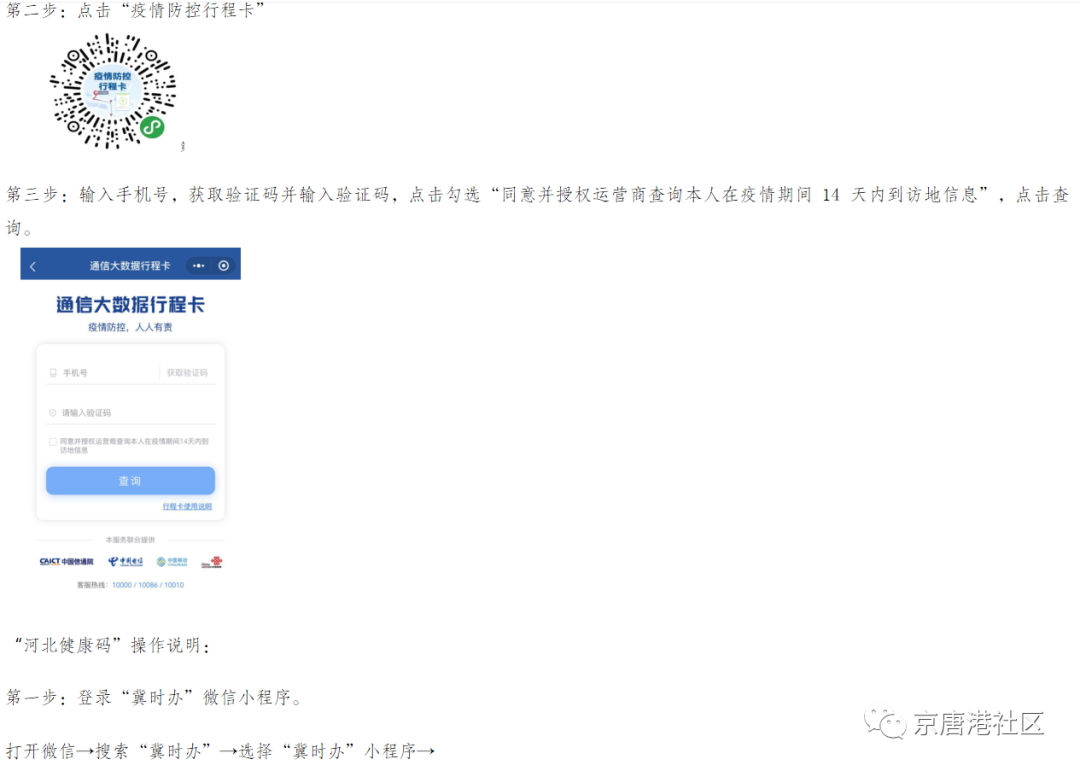The image size is (1080, 771).
Task: Click the 10000 / 10086 / 10010 hotline numbers
Action: coord(148,585)
